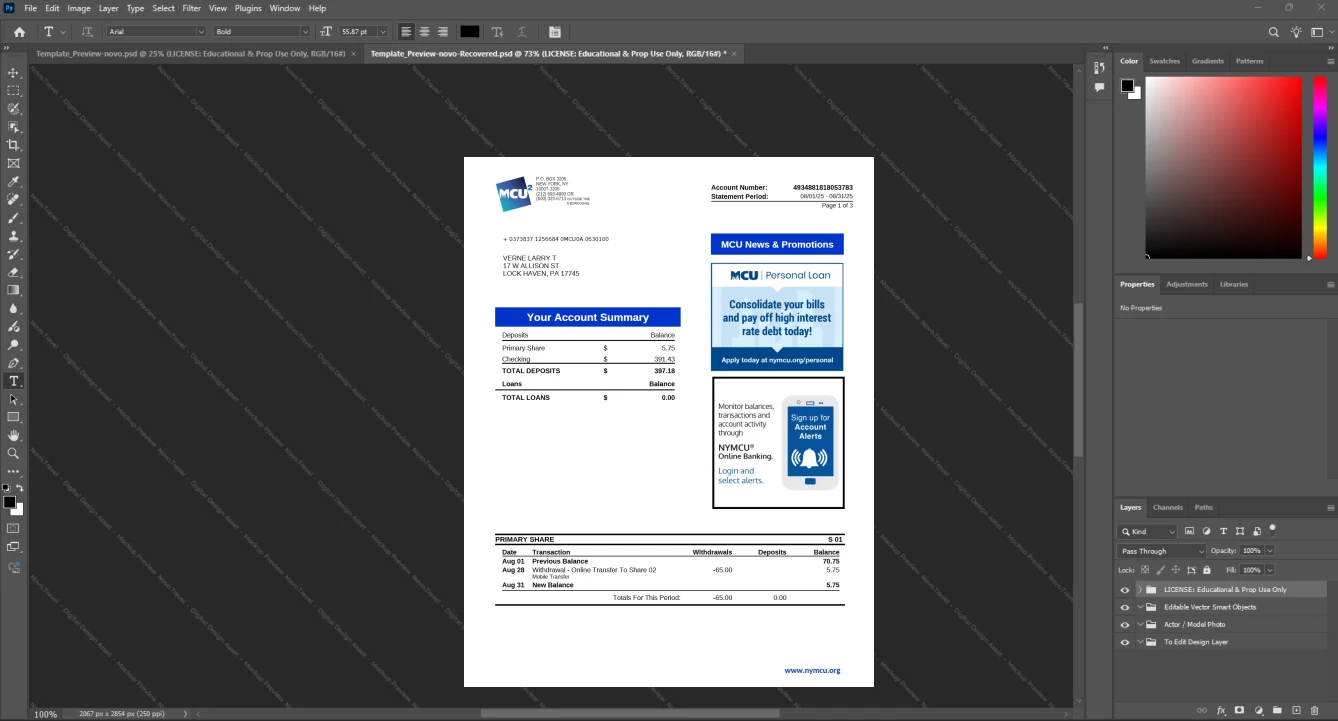Viewport: 1338px width, 721px height.
Task: Open the Opacity slider dropdown
Action: click(x=1270, y=551)
